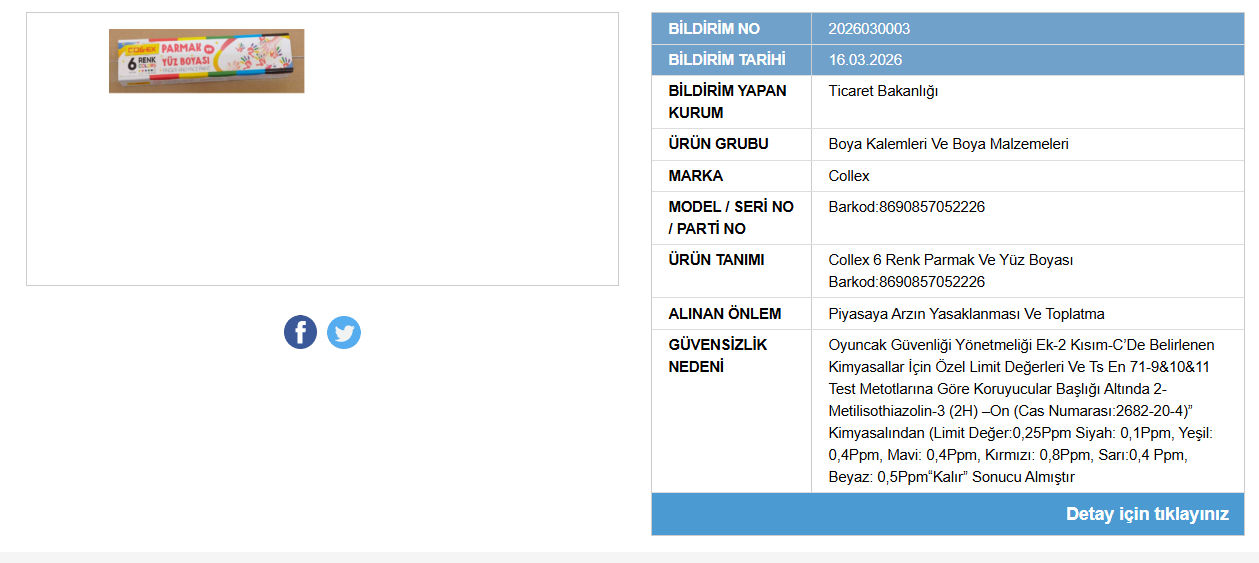The width and height of the screenshot is (1259, 563).
Task: Click the 'BİLDİRİM NO' header label
Action: coord(714,29)
